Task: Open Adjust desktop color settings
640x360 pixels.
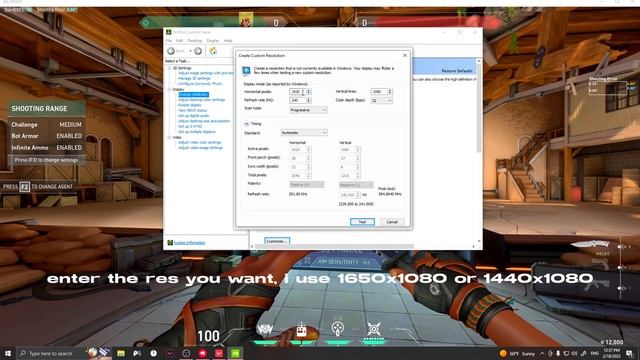Action: pyautogui.click(x=202, y=100)
